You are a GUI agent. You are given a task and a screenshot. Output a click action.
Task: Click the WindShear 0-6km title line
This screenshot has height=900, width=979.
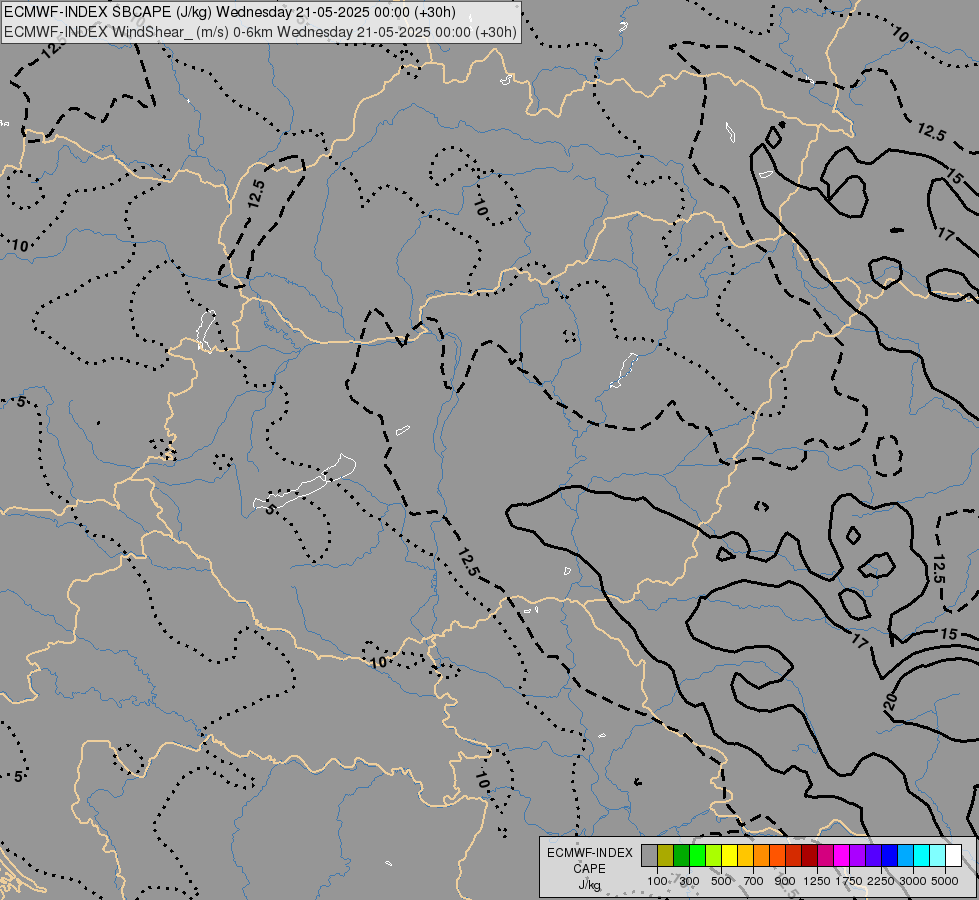tap(260, 32)
